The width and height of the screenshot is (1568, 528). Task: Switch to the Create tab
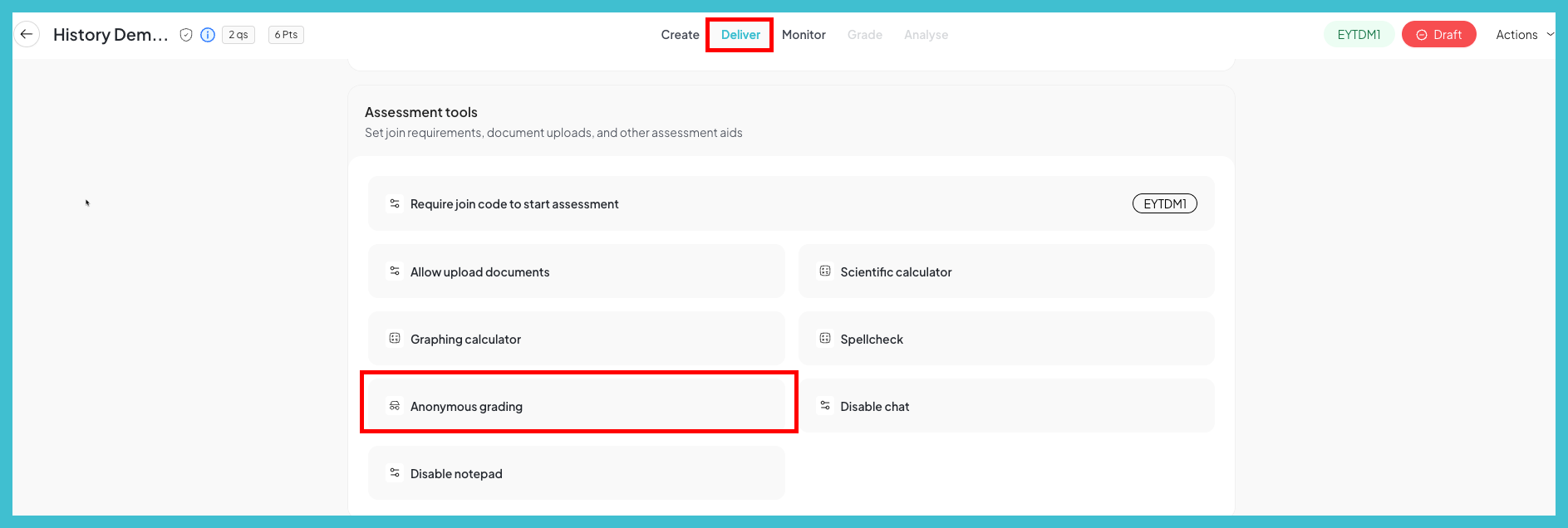pos(680,35)
